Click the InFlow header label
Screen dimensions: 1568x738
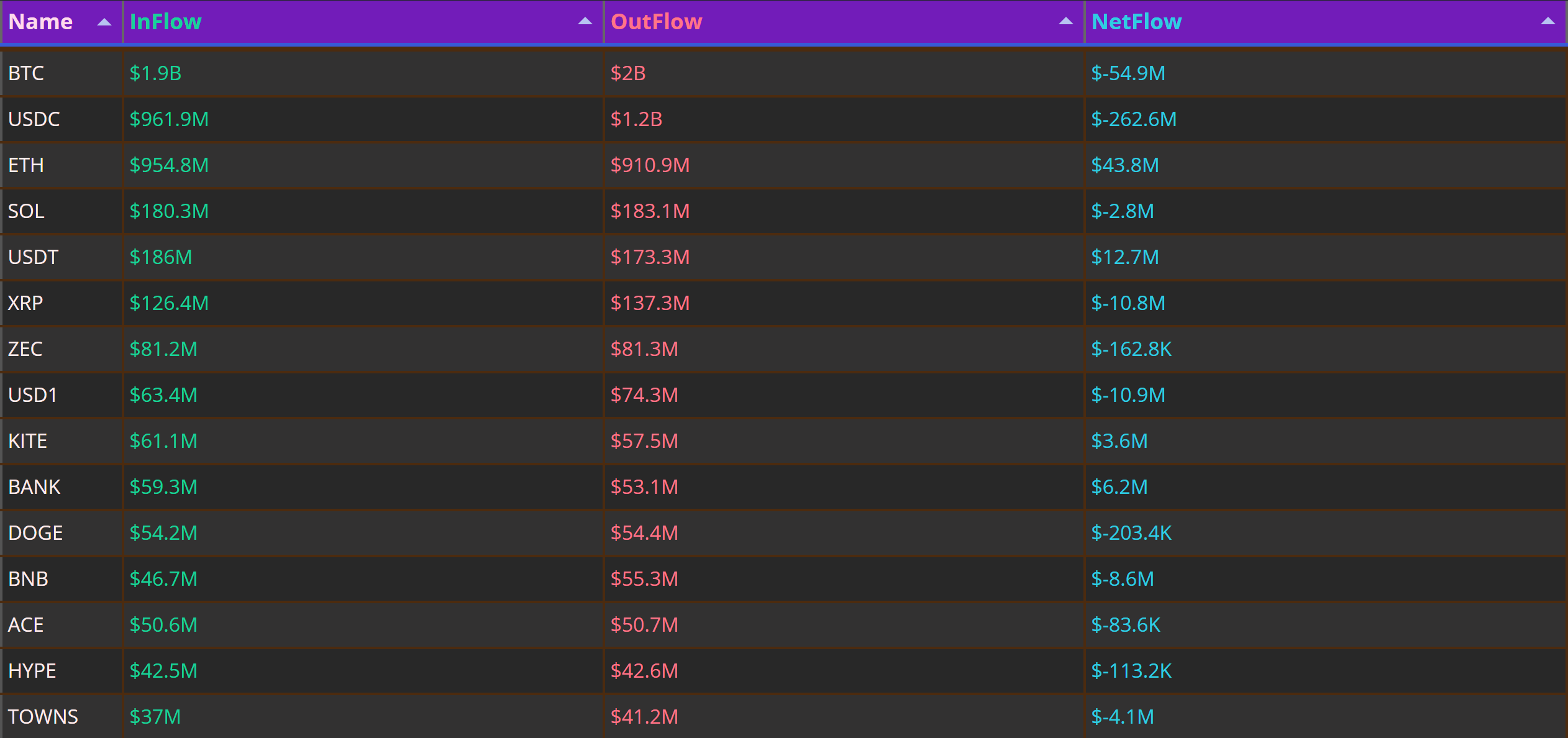pyautogui.click(x=165, y=22)
